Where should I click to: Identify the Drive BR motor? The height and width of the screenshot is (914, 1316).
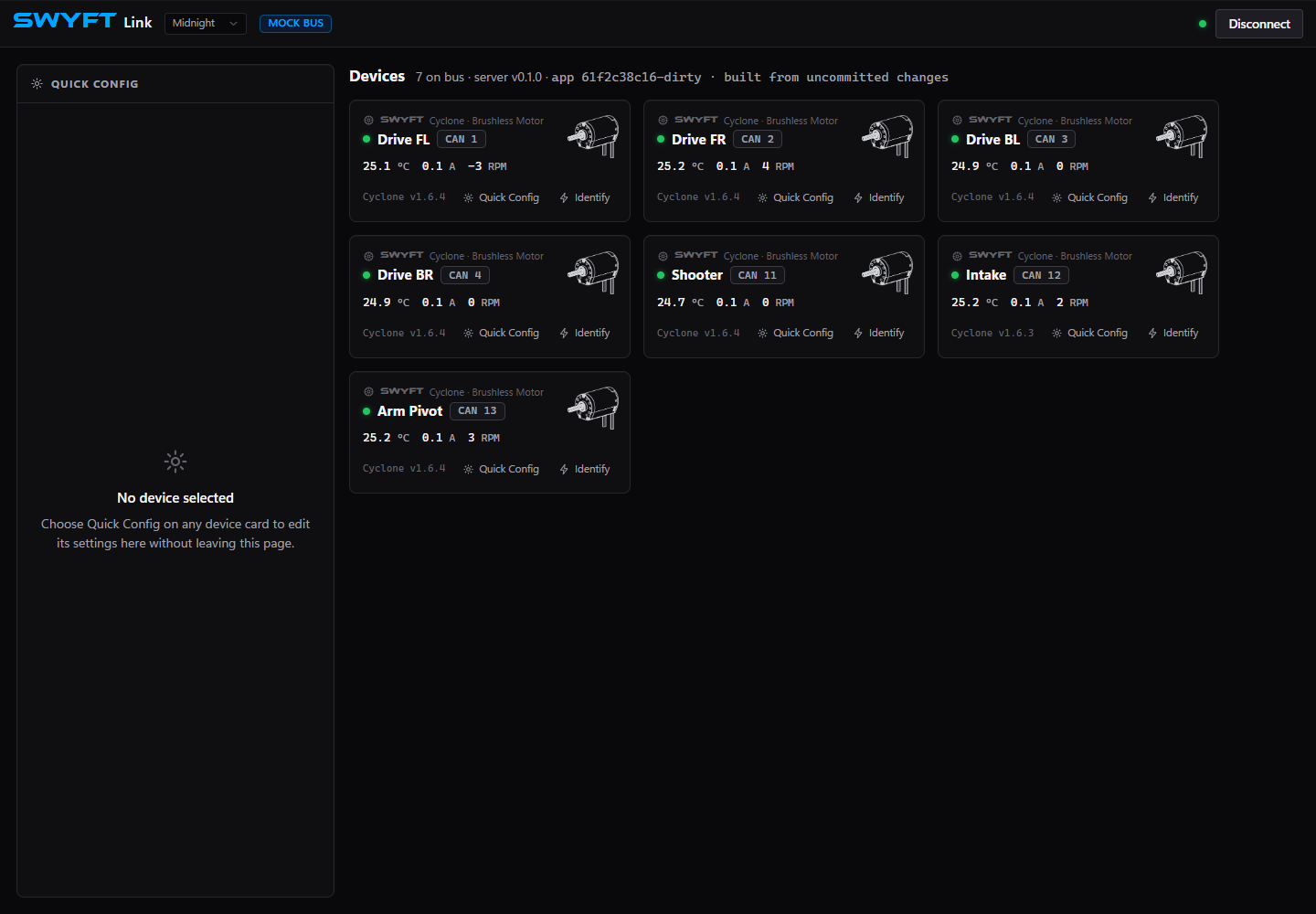click(x=585, y=333)
